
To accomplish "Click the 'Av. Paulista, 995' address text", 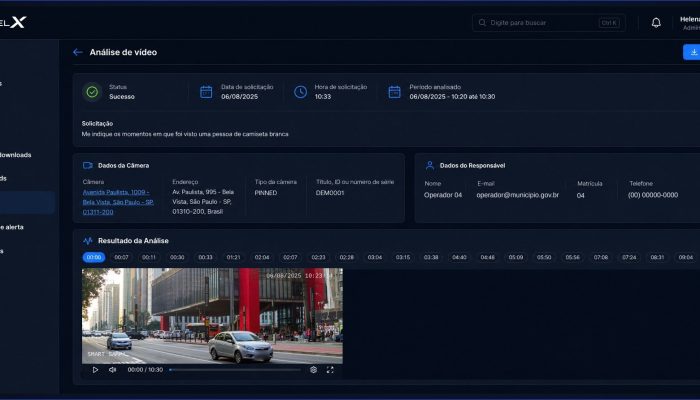I will click(x=203, y=202).
